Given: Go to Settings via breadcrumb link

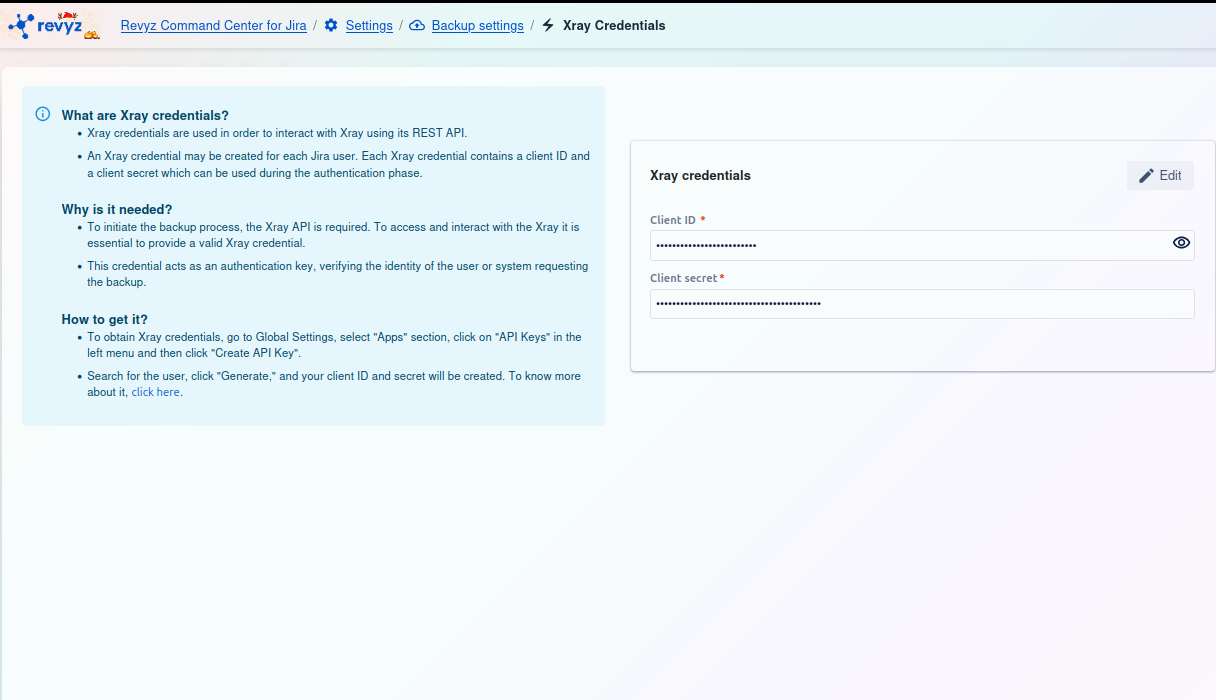Looking at the screenshot, I should click(369, 25).
